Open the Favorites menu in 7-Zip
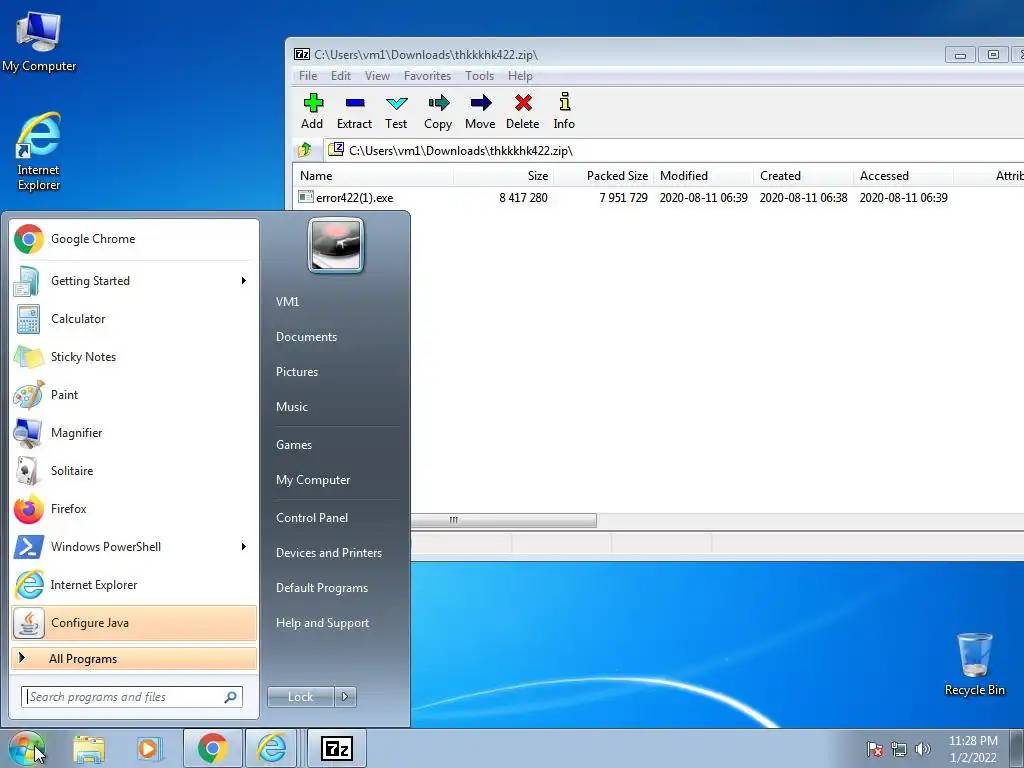Viewport: 1024px width, 768px height. pyautogui.click(x=427, y=76)
